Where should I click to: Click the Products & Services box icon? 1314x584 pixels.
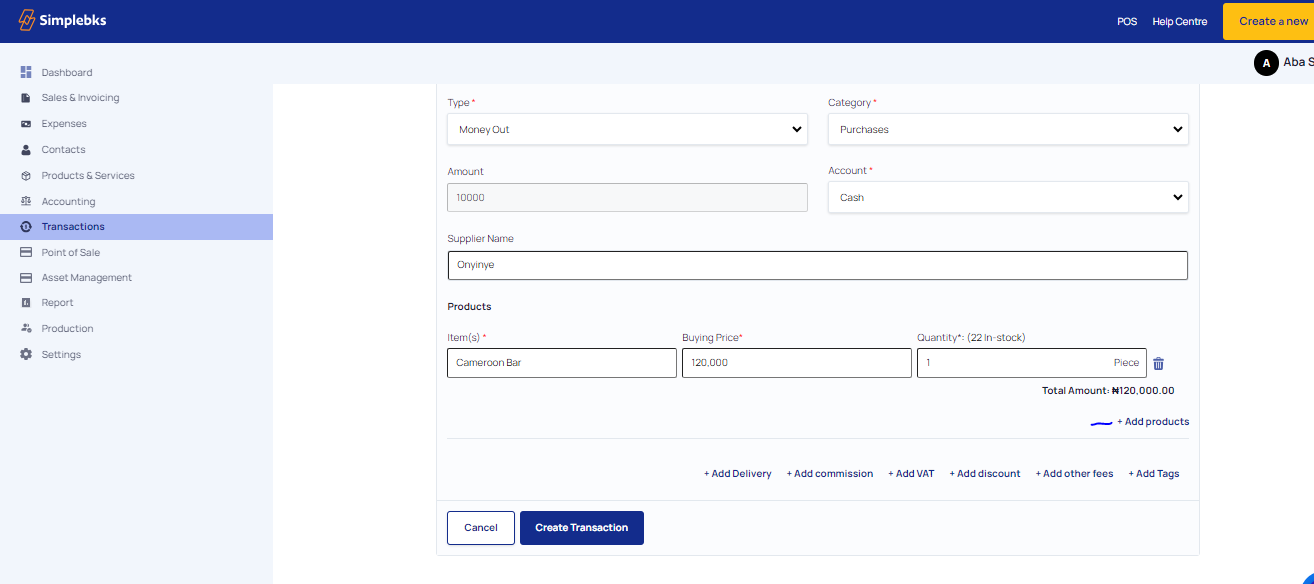click(x=26, y=176)
